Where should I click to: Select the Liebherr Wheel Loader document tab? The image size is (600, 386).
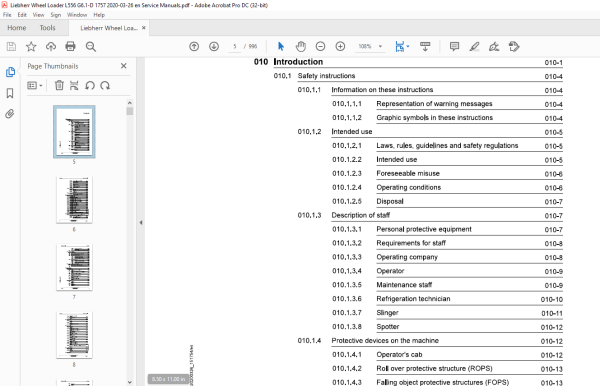coord(109,28)
